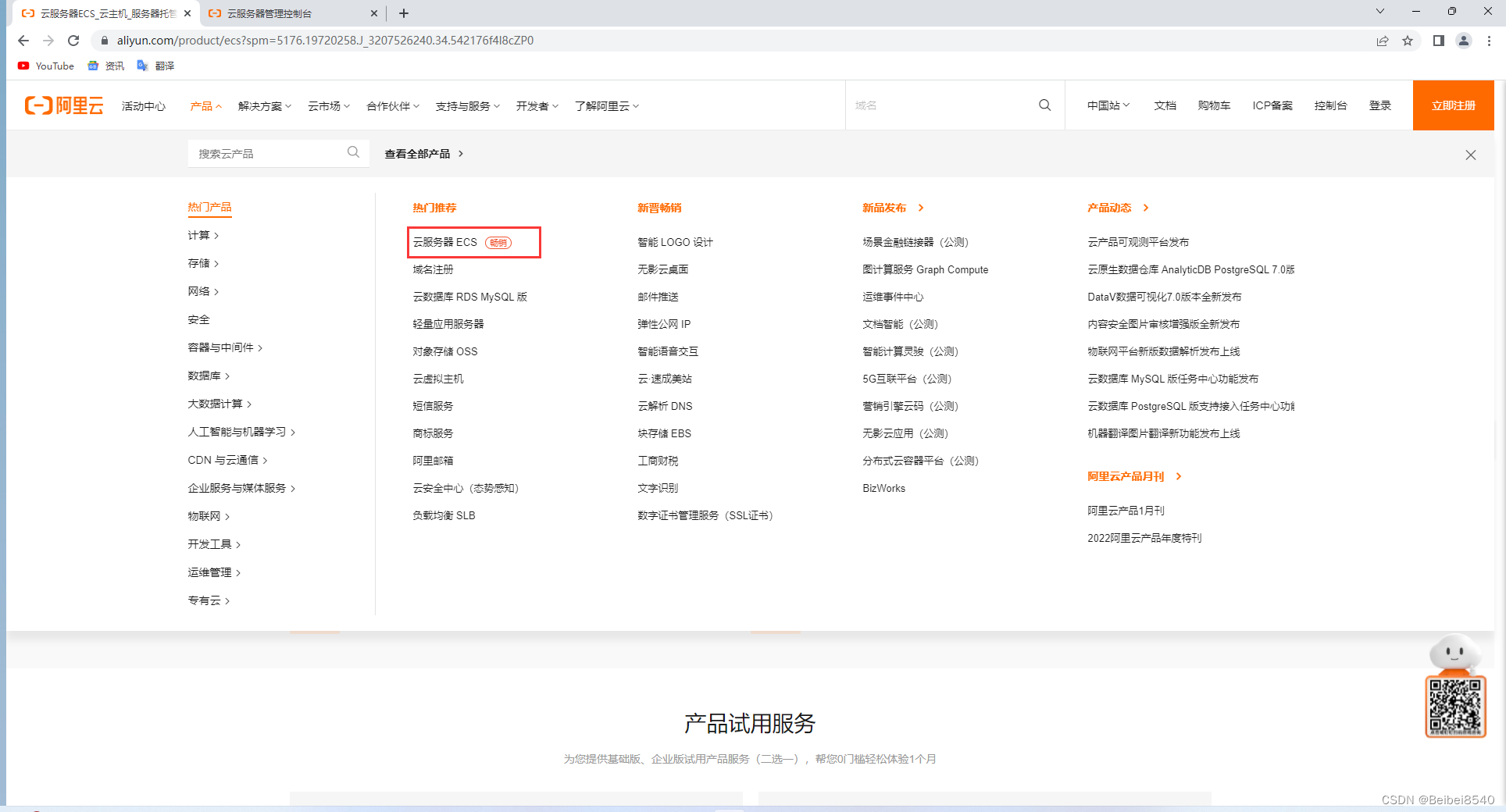The height and width of the screenshot is (812, 1506).
Task: Expand the 计算 category
Action: [203, 235]
